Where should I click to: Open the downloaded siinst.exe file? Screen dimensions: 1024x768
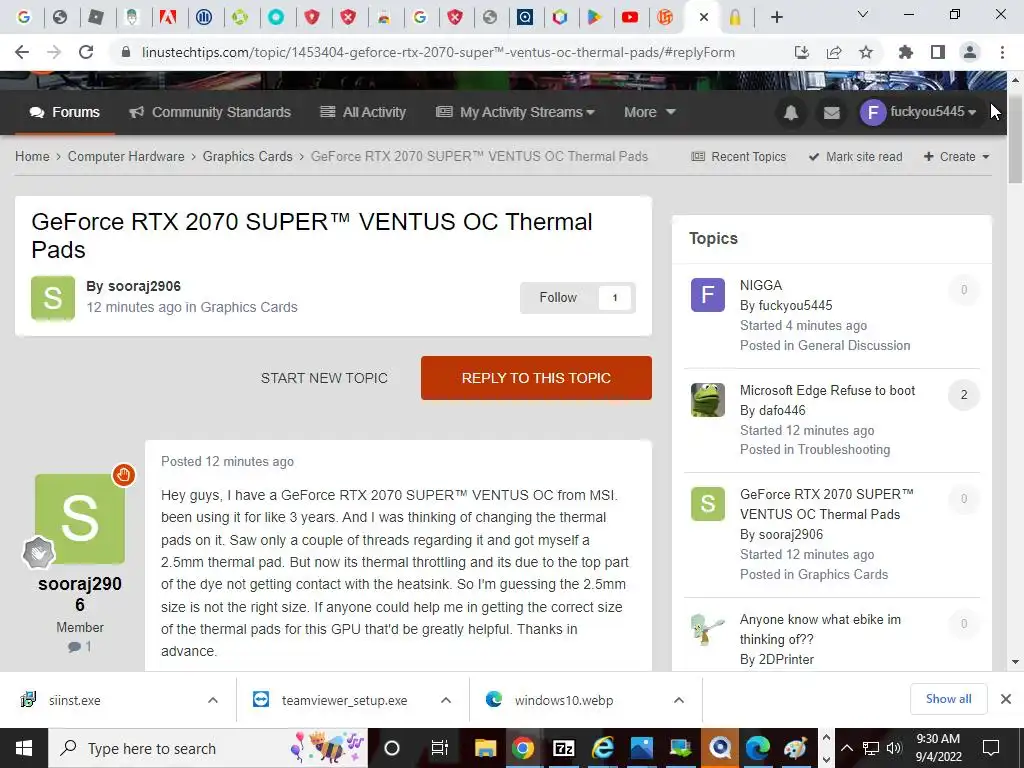[x=74, y=700]
